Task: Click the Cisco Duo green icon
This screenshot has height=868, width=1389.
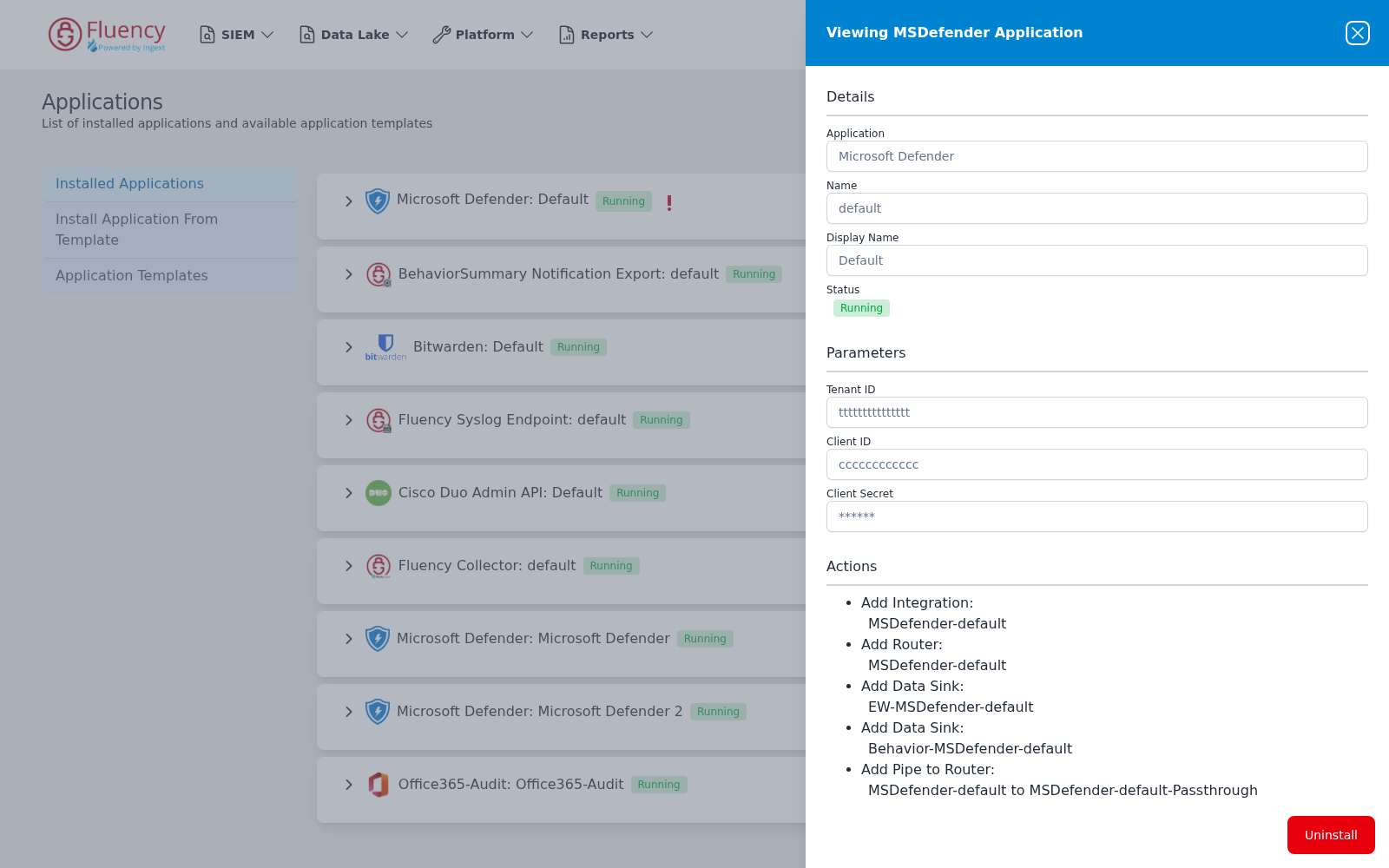Action: (x=379, y=493)
